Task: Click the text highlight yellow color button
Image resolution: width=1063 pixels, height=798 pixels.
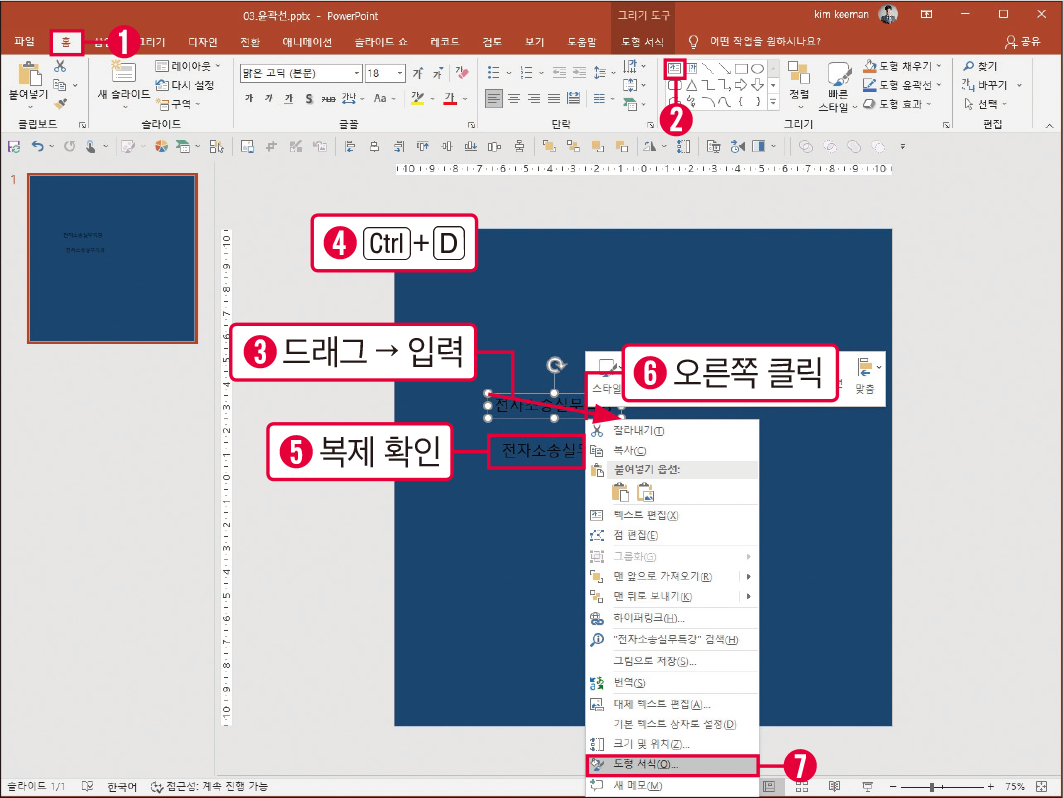Action: 417,99
